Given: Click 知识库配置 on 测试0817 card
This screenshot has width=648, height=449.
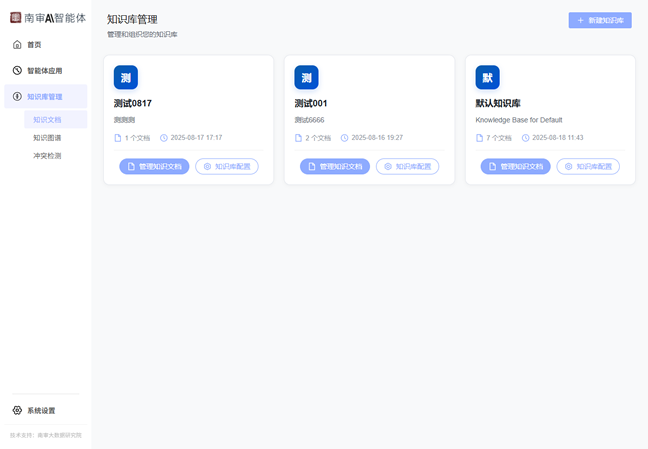Looking at the screenshot, I should click(x=227, y=166).
